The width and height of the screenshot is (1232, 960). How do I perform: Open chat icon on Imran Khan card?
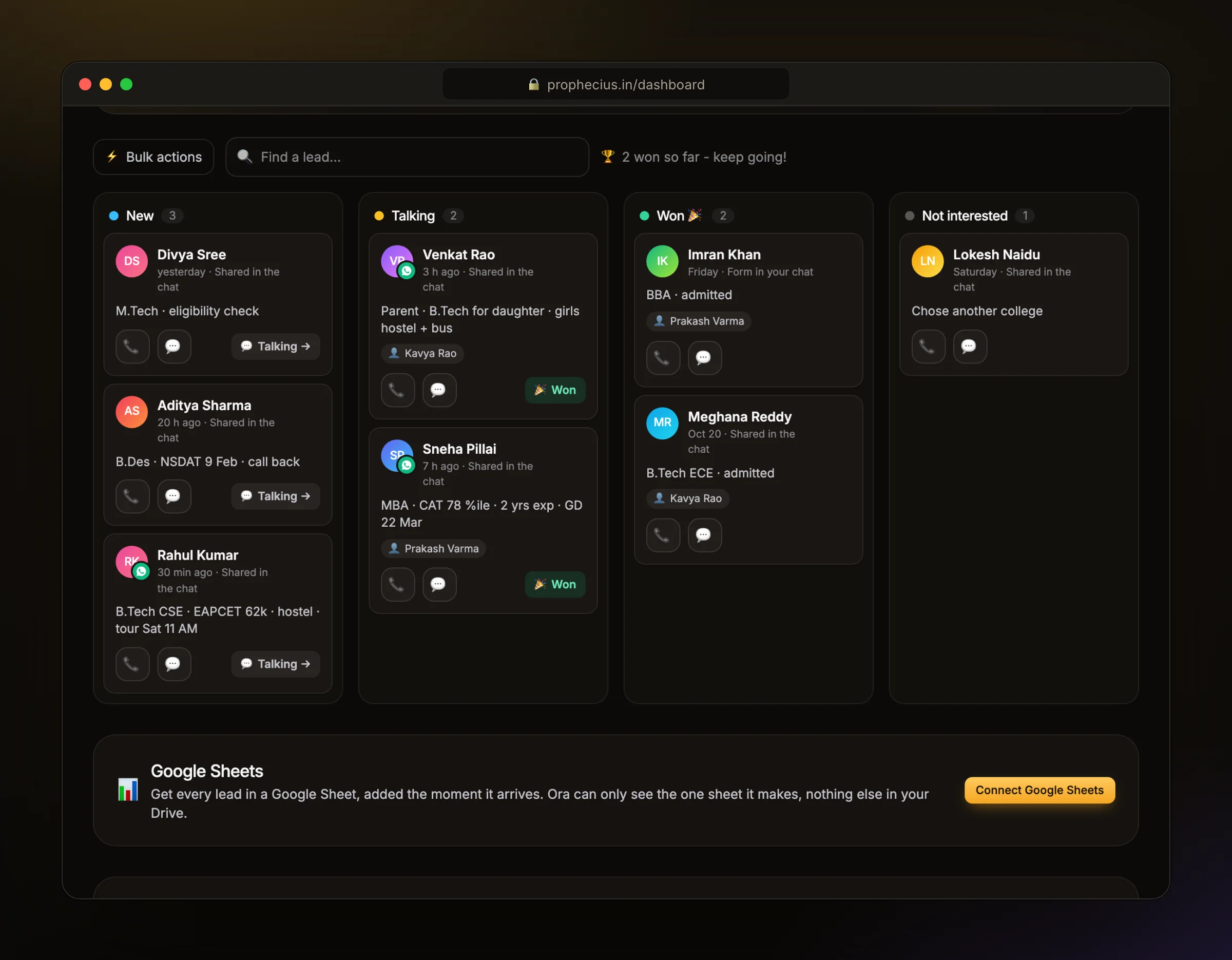tap(705, 358)
